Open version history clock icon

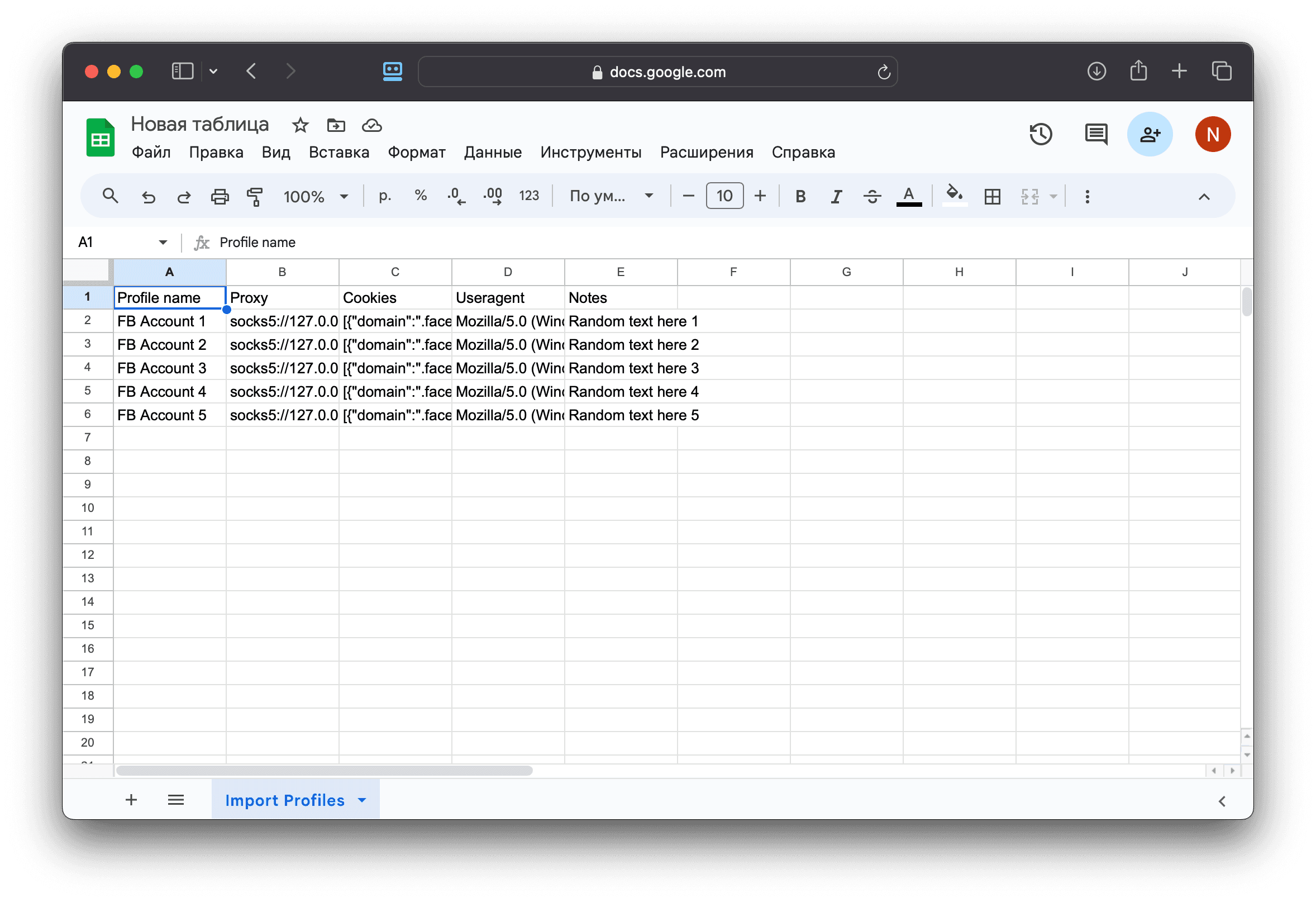point(1041,134)
